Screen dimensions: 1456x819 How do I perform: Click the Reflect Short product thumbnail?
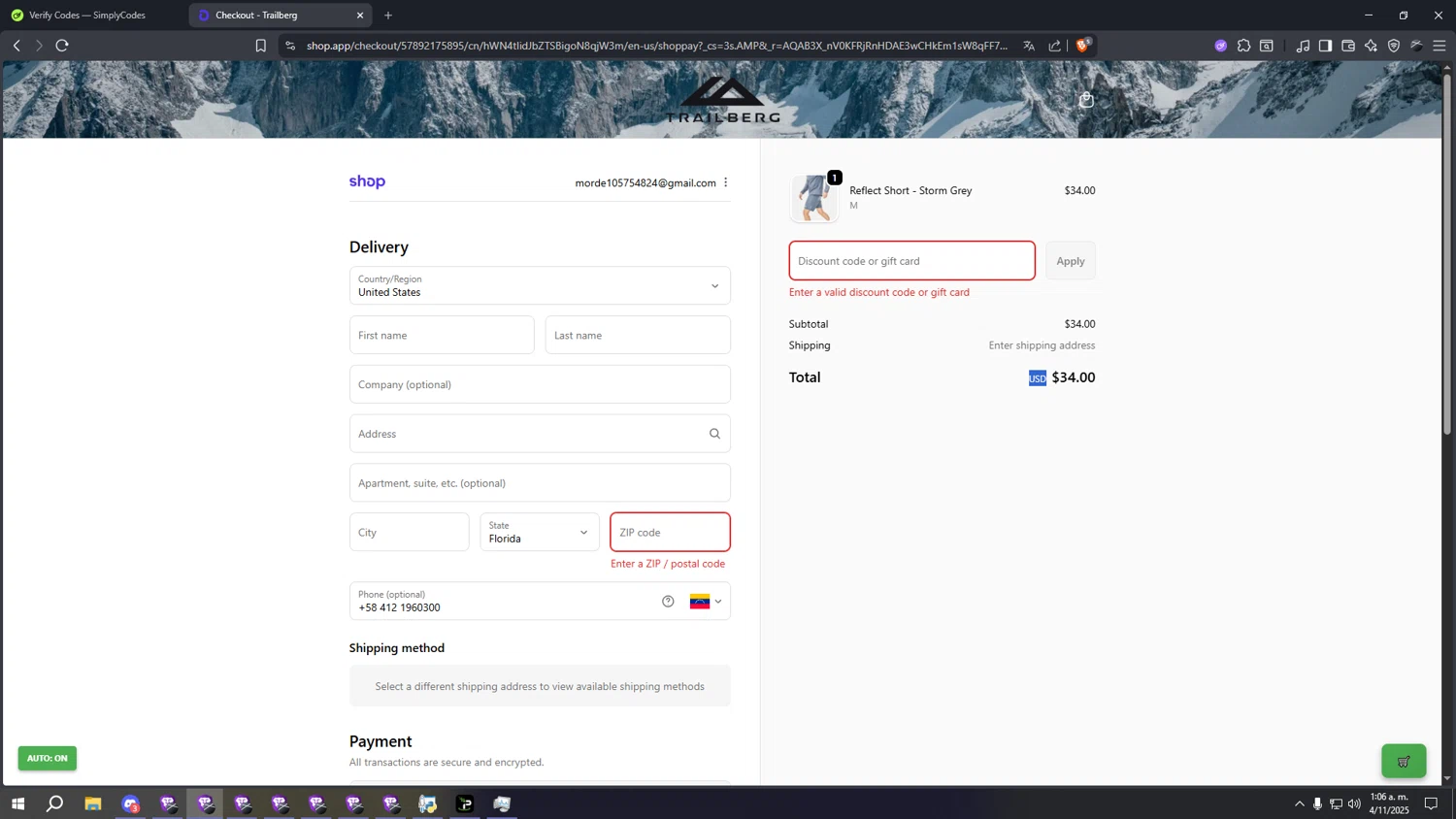pyautogui.click(x=814, y=198)
